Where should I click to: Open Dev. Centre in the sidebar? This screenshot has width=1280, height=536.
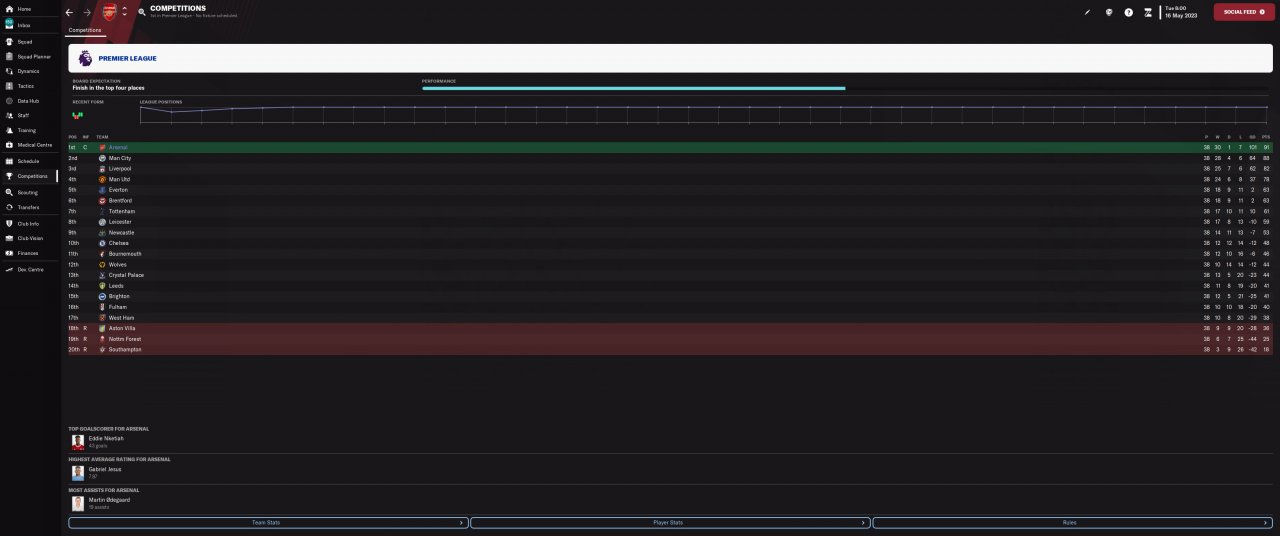click(30, 269)
